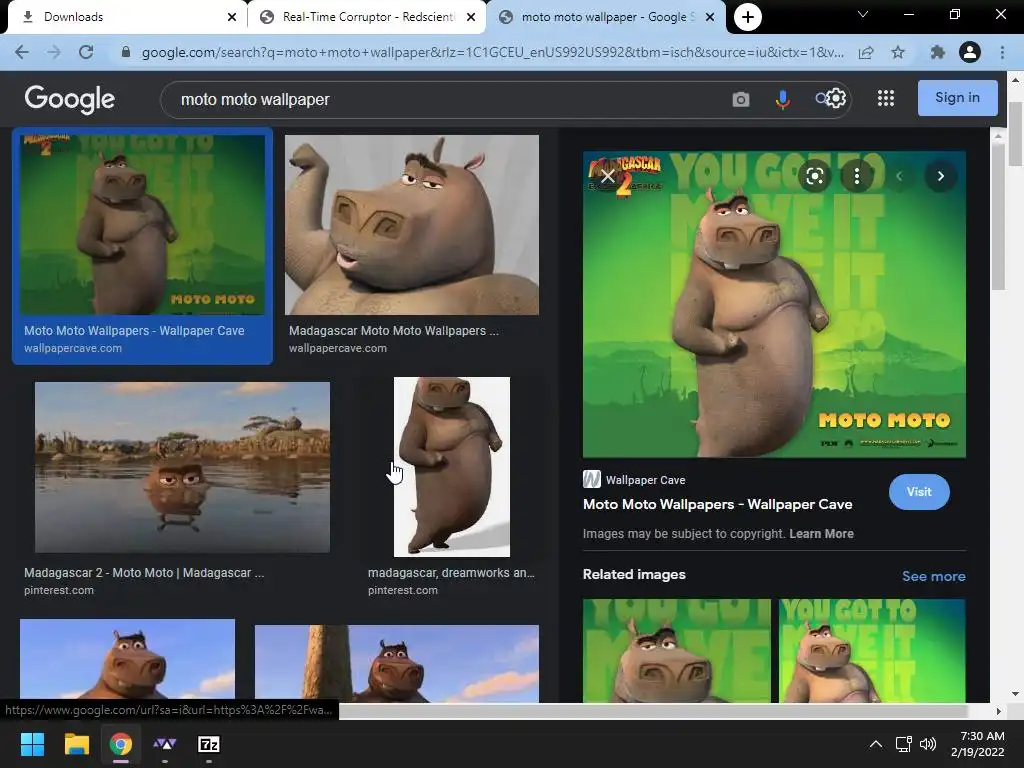The height and width of the screenshot is (768, 1024).
Task: Close the moto moto wallpaper tab
Action: [710, 17]
